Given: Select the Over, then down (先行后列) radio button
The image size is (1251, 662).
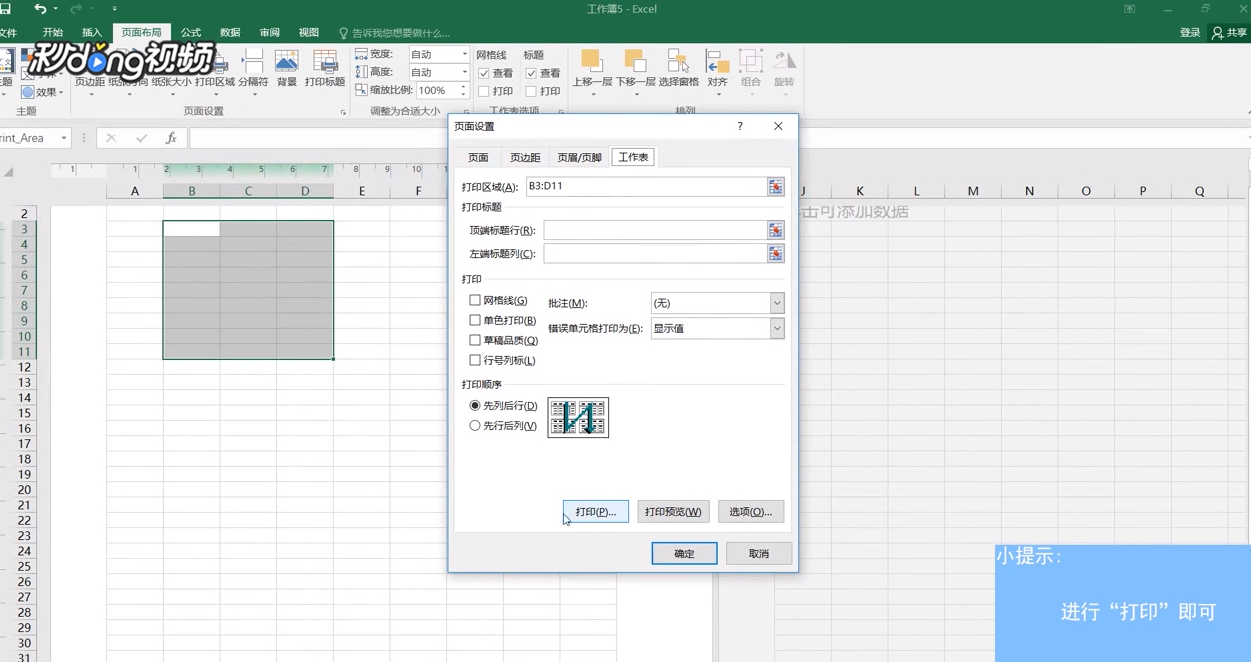Looking at the screenshot, I should (475, 426).
